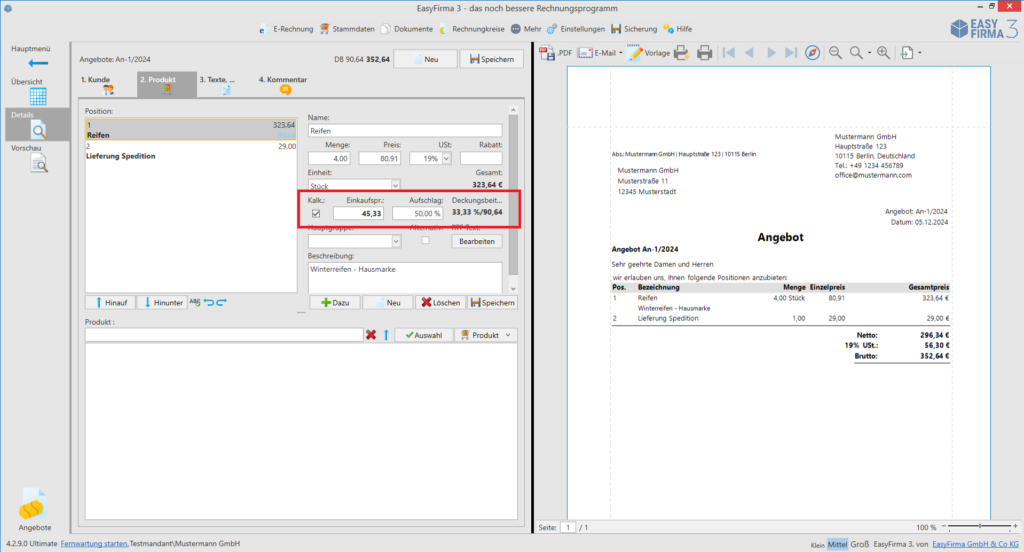Screen dimensions: 1024x552
Task: Clear product search with red X
Action: tap(371, 335)
